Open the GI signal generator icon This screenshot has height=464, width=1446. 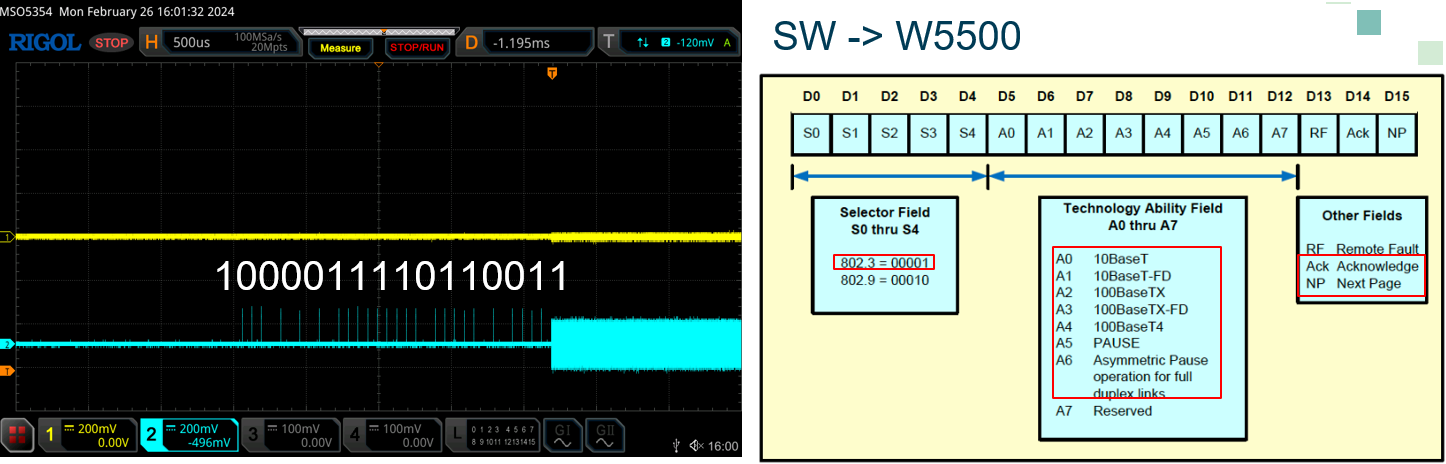pyautogui.click(x=561, y=436)
